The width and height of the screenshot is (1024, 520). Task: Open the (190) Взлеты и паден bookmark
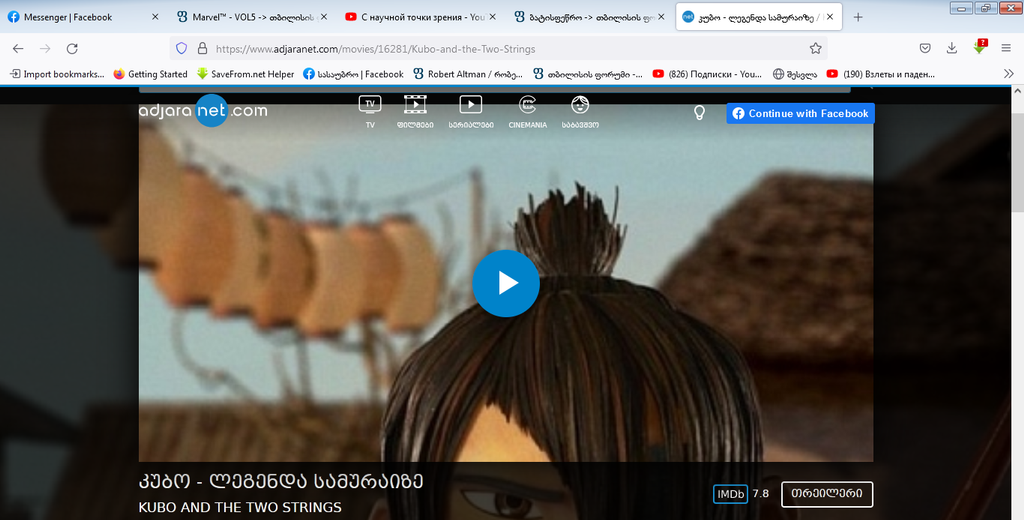pos(882,74)
